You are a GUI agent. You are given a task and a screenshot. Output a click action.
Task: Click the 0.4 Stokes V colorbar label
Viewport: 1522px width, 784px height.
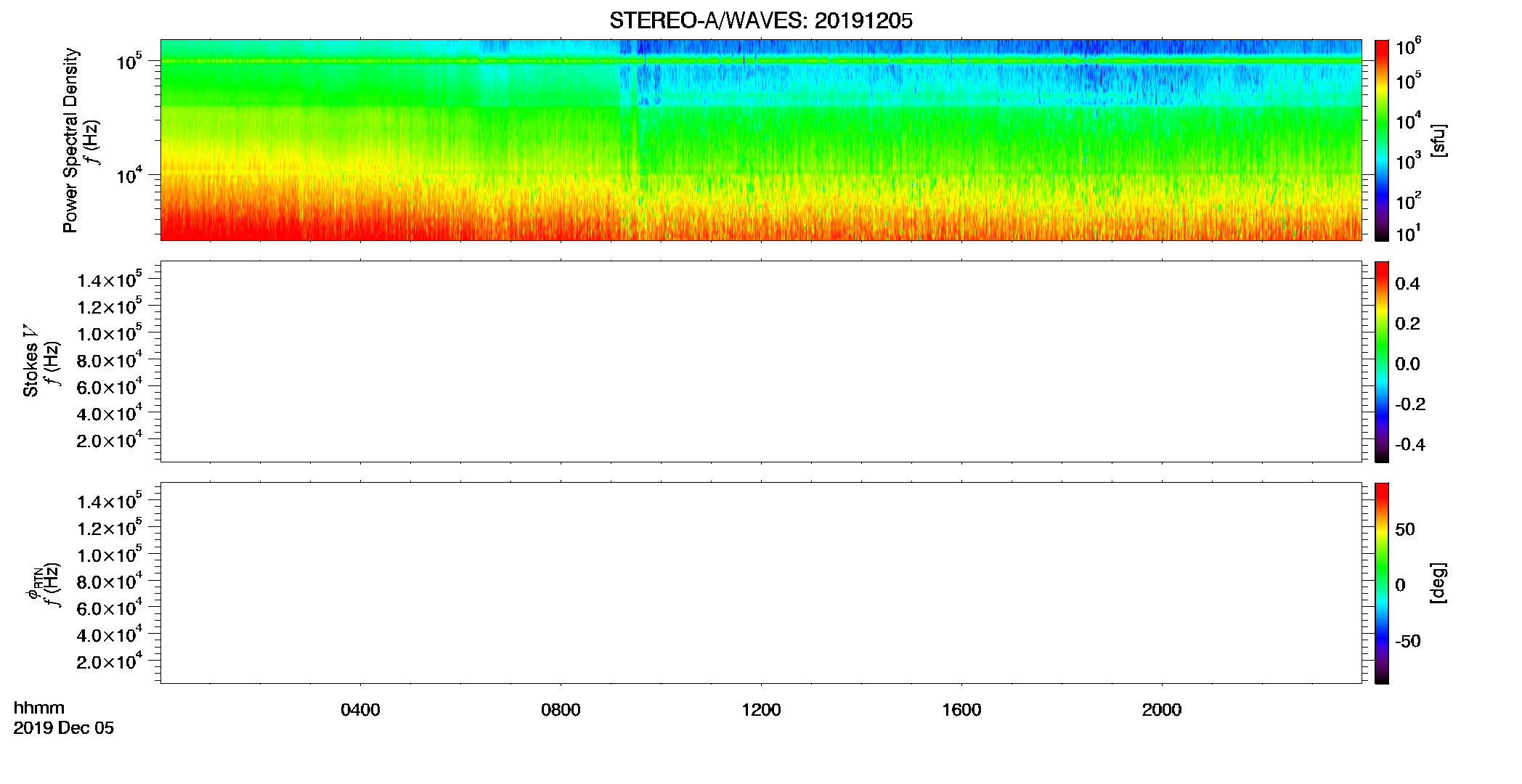click(1407, 284)
